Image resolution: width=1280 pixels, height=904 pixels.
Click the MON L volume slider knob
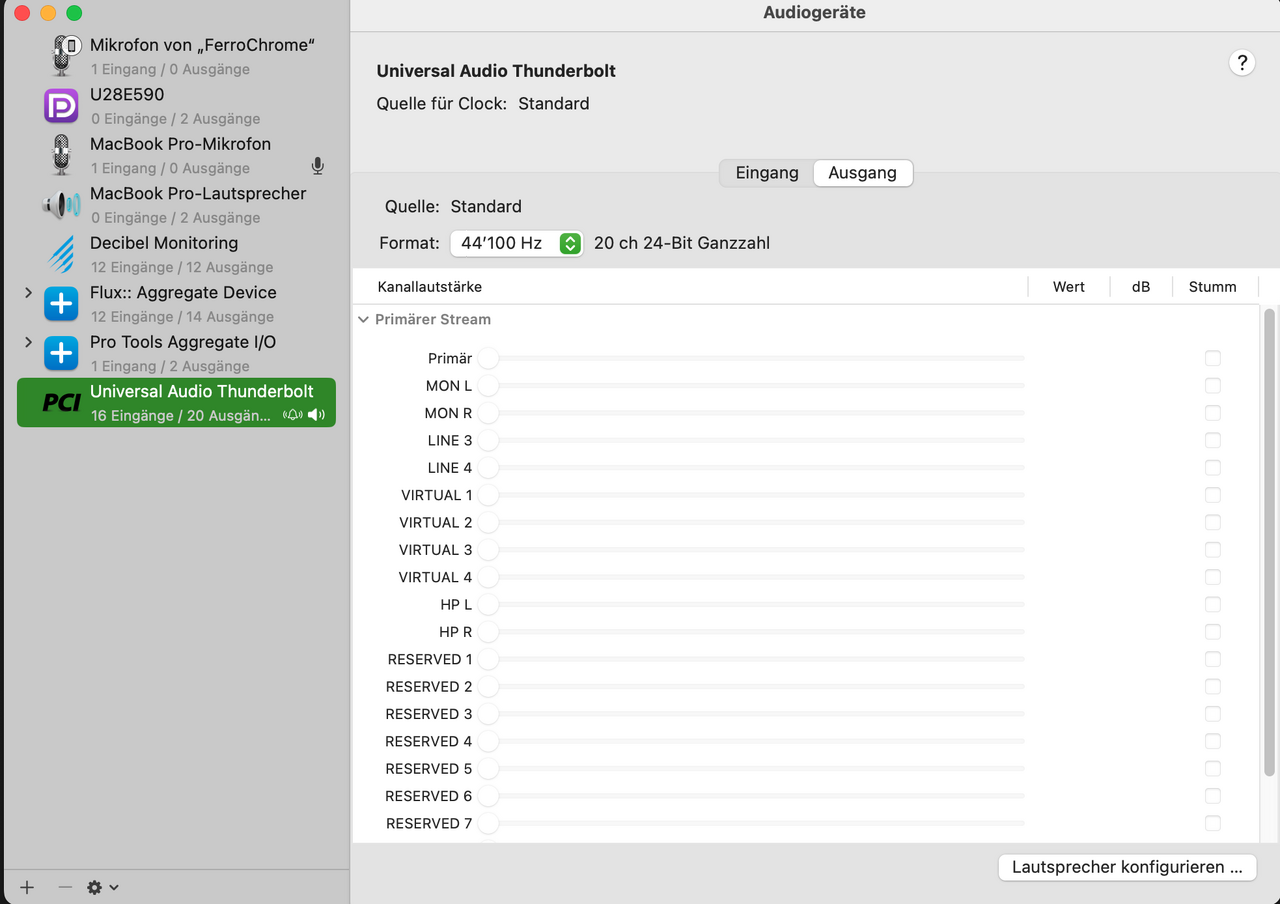click(x=488, y=385)
